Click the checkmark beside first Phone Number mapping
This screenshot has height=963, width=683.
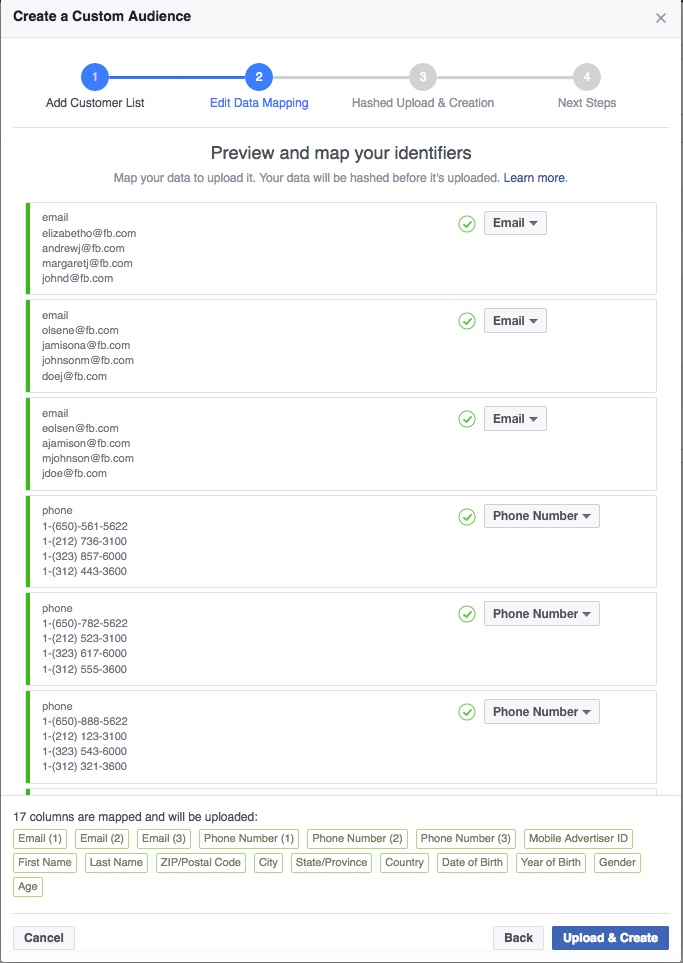[x=466, y=517]
